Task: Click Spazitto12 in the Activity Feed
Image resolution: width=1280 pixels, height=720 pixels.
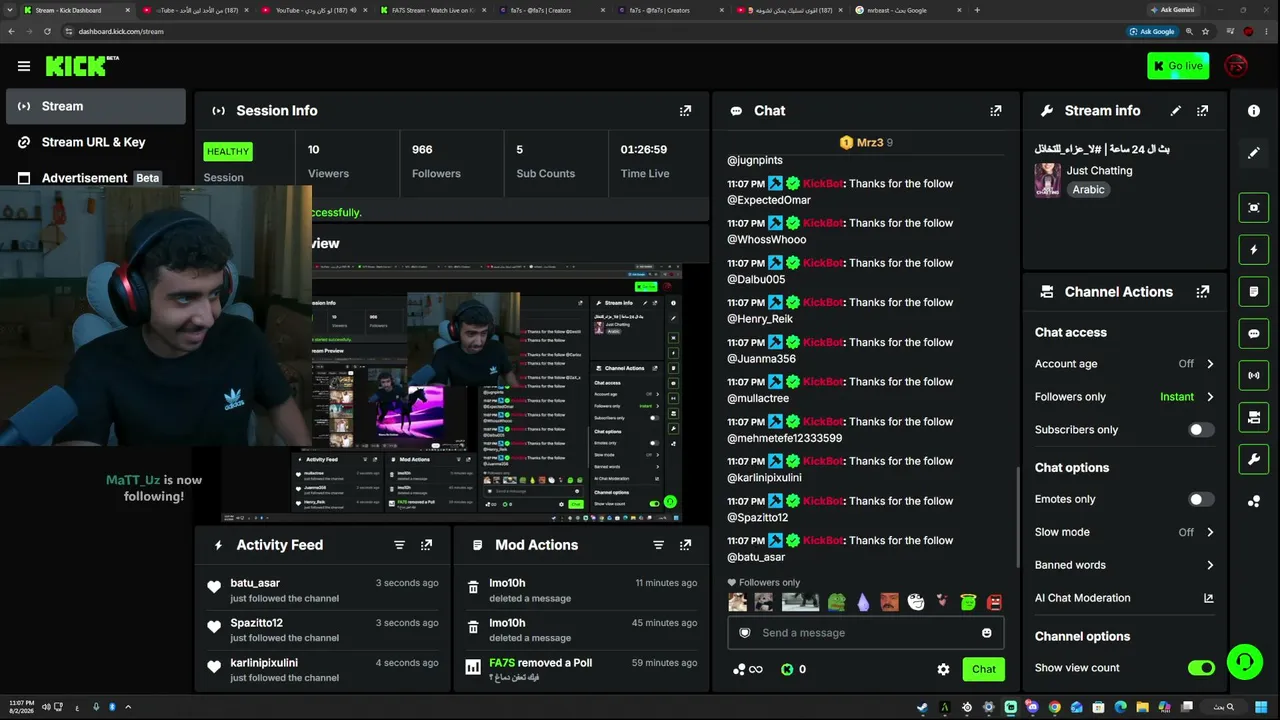Action: pos(256,623)
